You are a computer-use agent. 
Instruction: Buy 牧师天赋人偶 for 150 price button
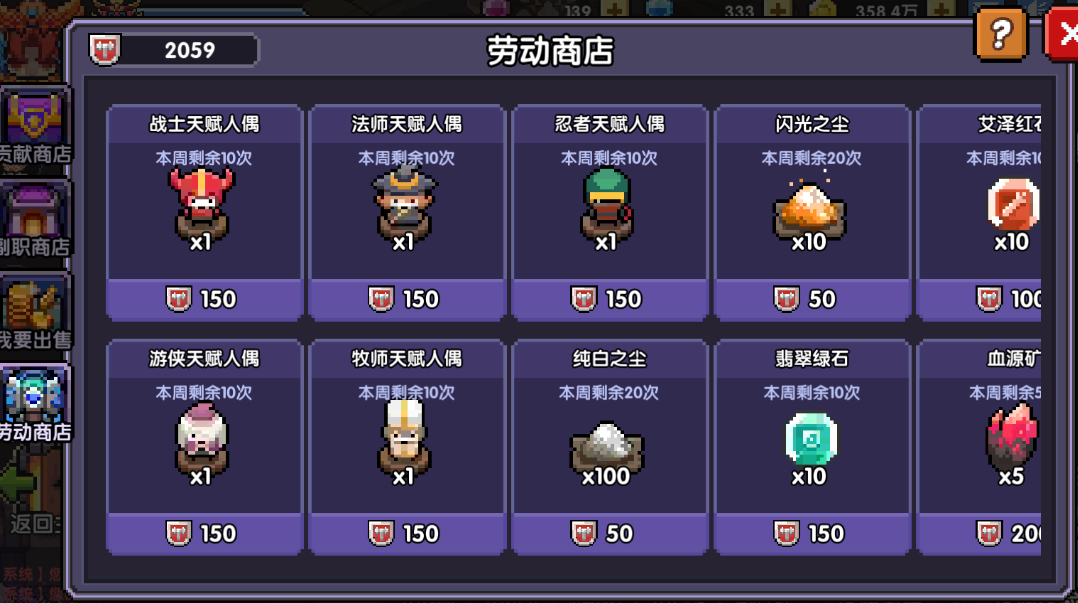pos(407,534)
